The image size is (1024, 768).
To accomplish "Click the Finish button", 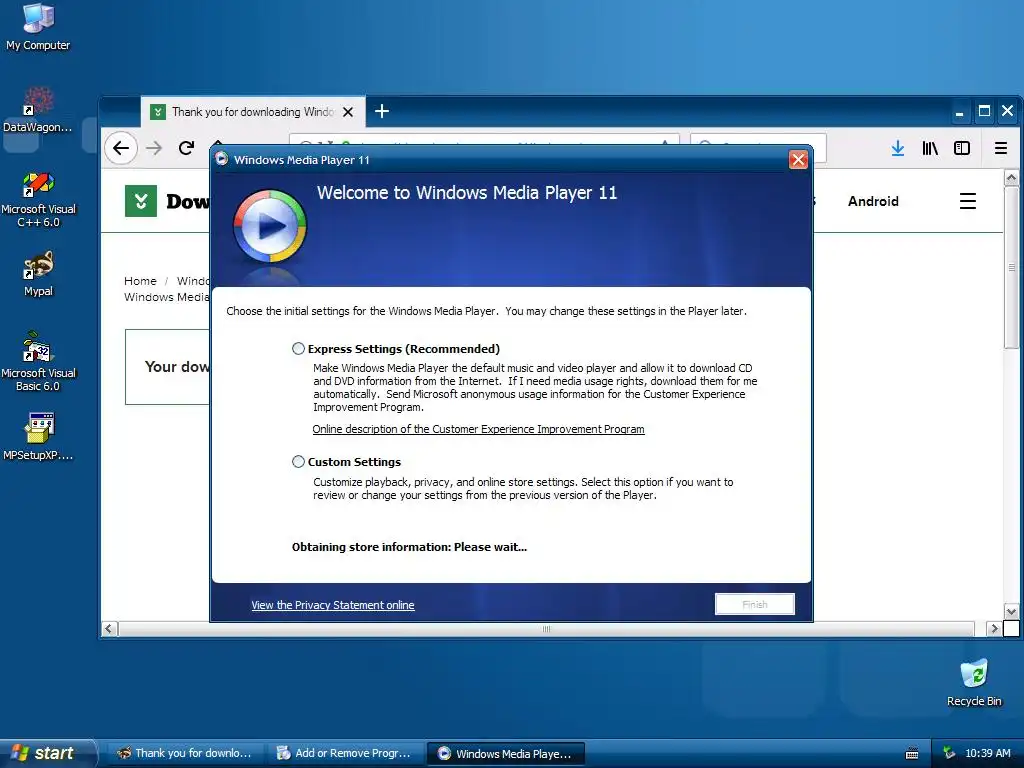I will point(755,604).
